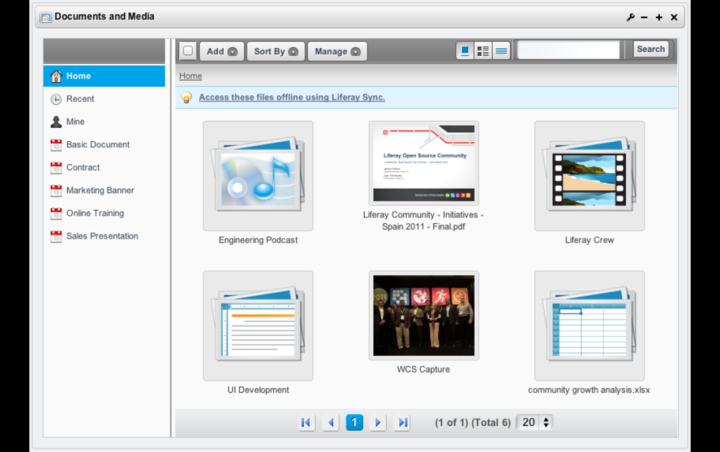Go to next page arrow

(378, 422)
